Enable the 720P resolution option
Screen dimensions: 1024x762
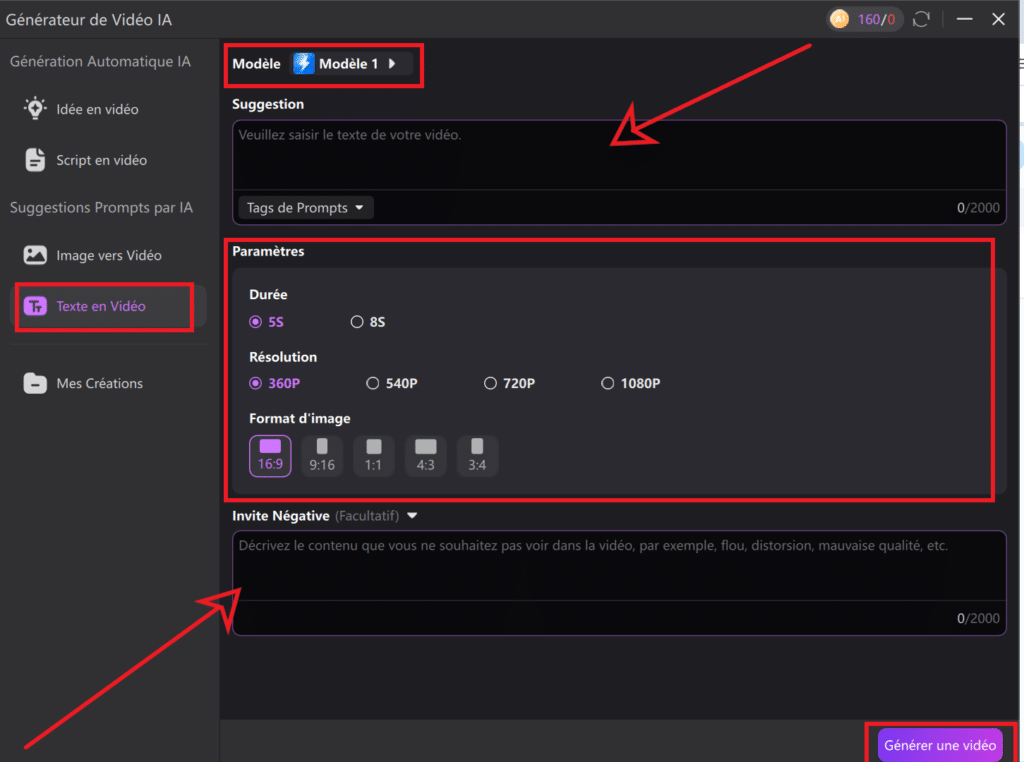(x=490, y=383)
